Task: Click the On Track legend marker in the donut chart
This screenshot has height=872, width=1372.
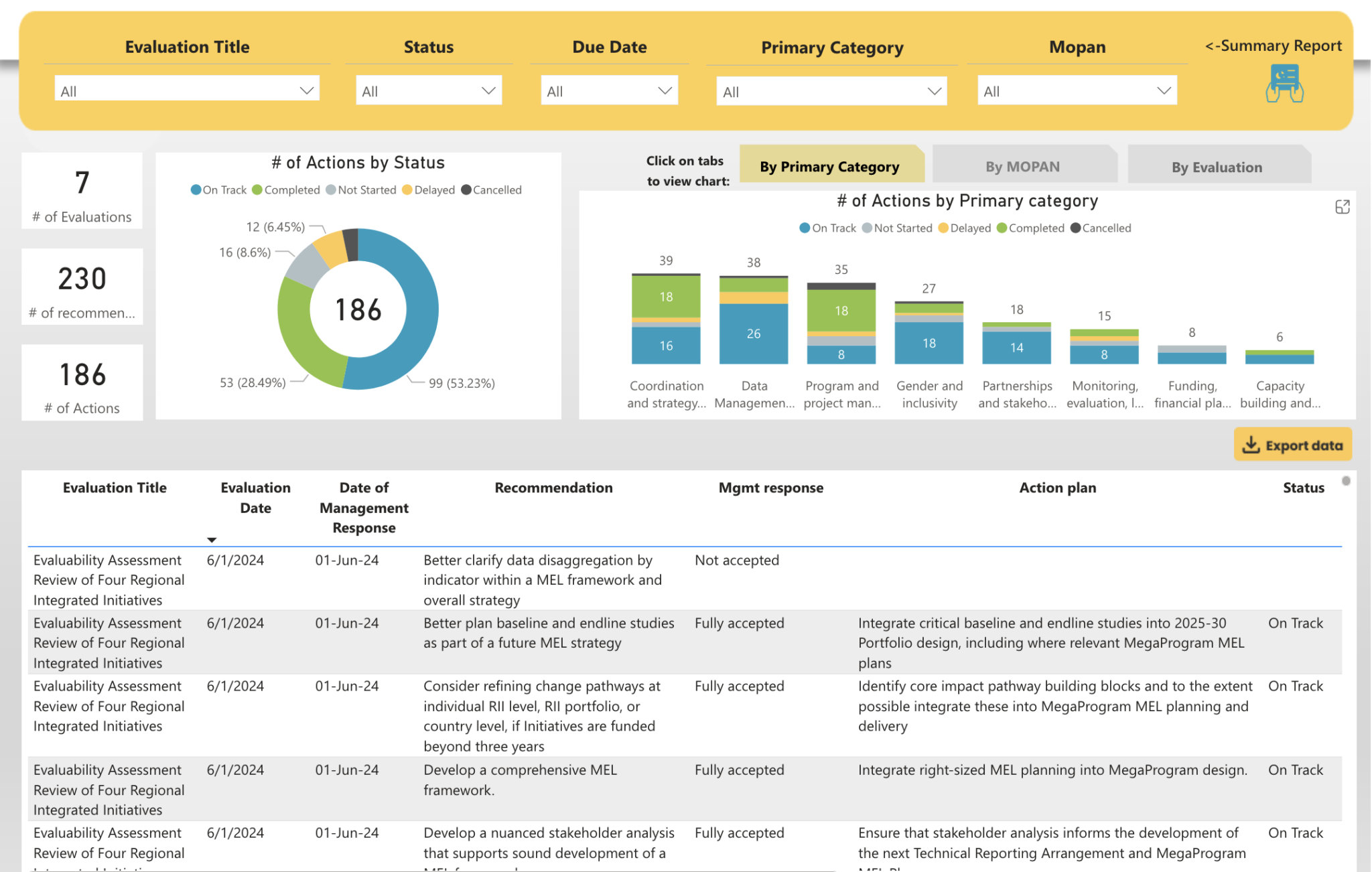Action: pos(196,190)
